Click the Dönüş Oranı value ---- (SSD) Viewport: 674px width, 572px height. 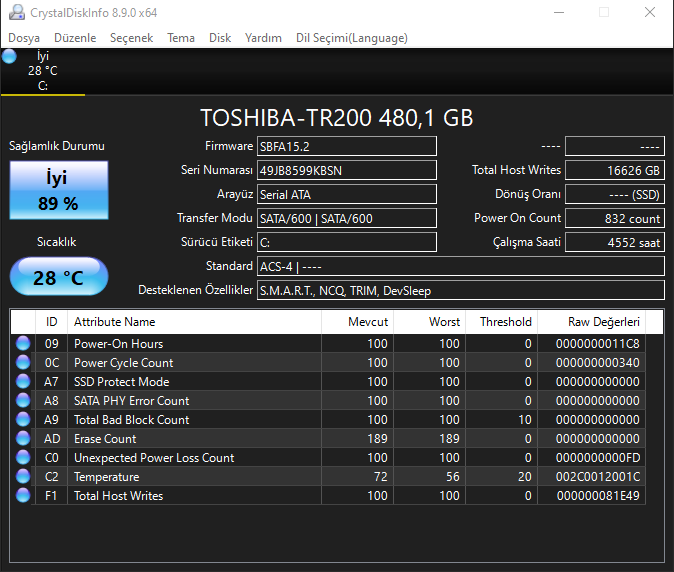615,195
